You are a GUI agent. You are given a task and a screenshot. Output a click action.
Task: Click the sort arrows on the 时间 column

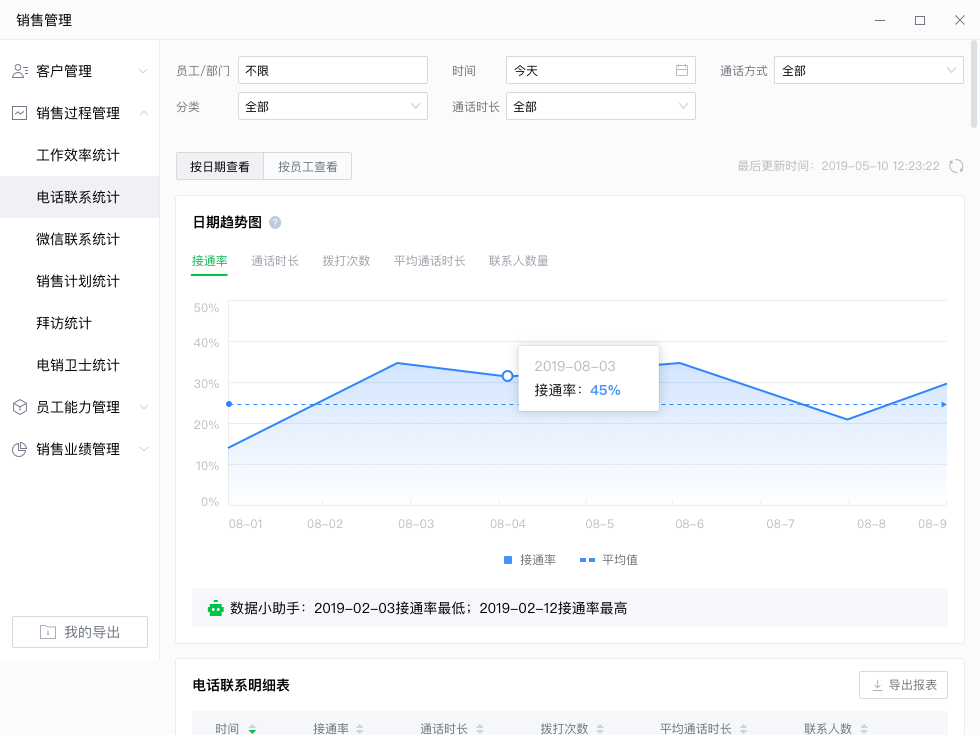coord(252,728)
